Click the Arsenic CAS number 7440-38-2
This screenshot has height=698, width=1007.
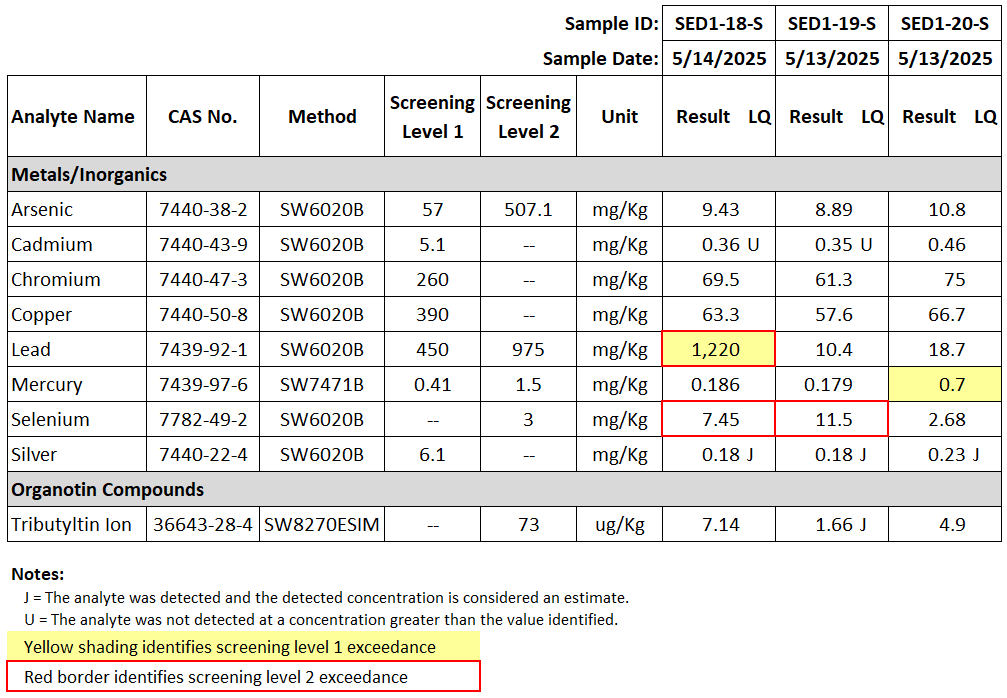(201, 209)
